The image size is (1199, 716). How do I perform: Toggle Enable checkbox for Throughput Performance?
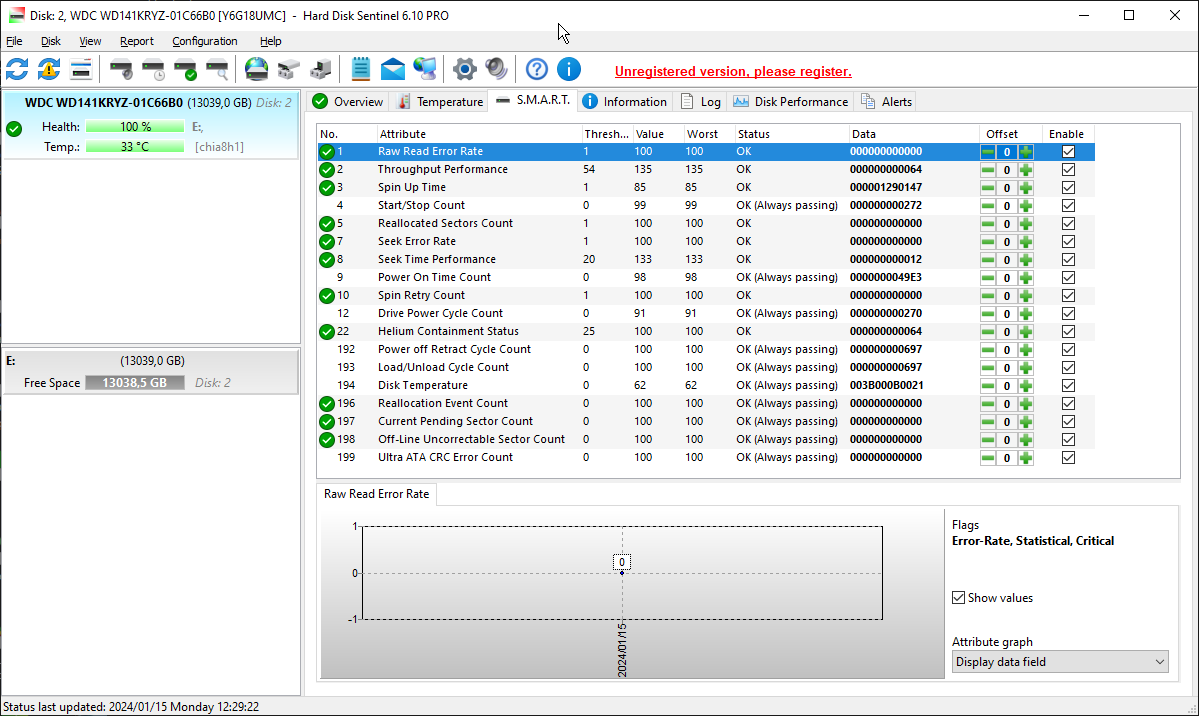(x=1068, y=170)
